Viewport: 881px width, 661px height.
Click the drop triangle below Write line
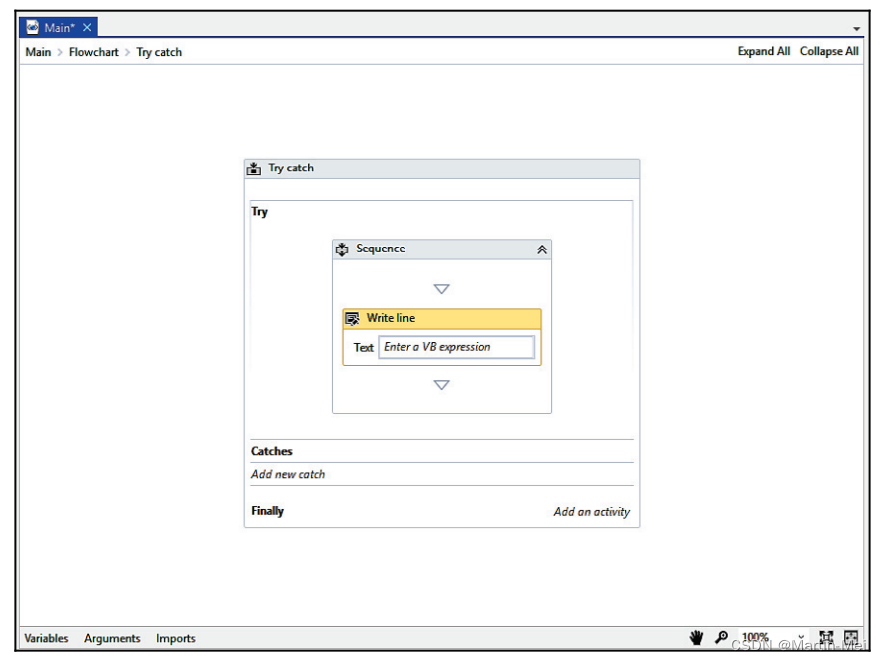pos(442,384)
